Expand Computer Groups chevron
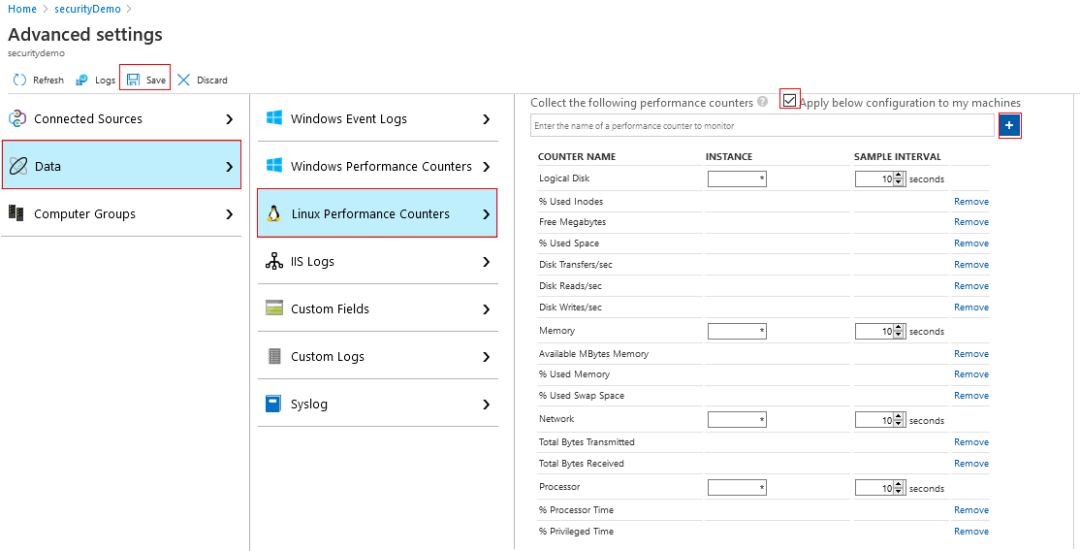1080x551 pixels. [x=229, y=214]
